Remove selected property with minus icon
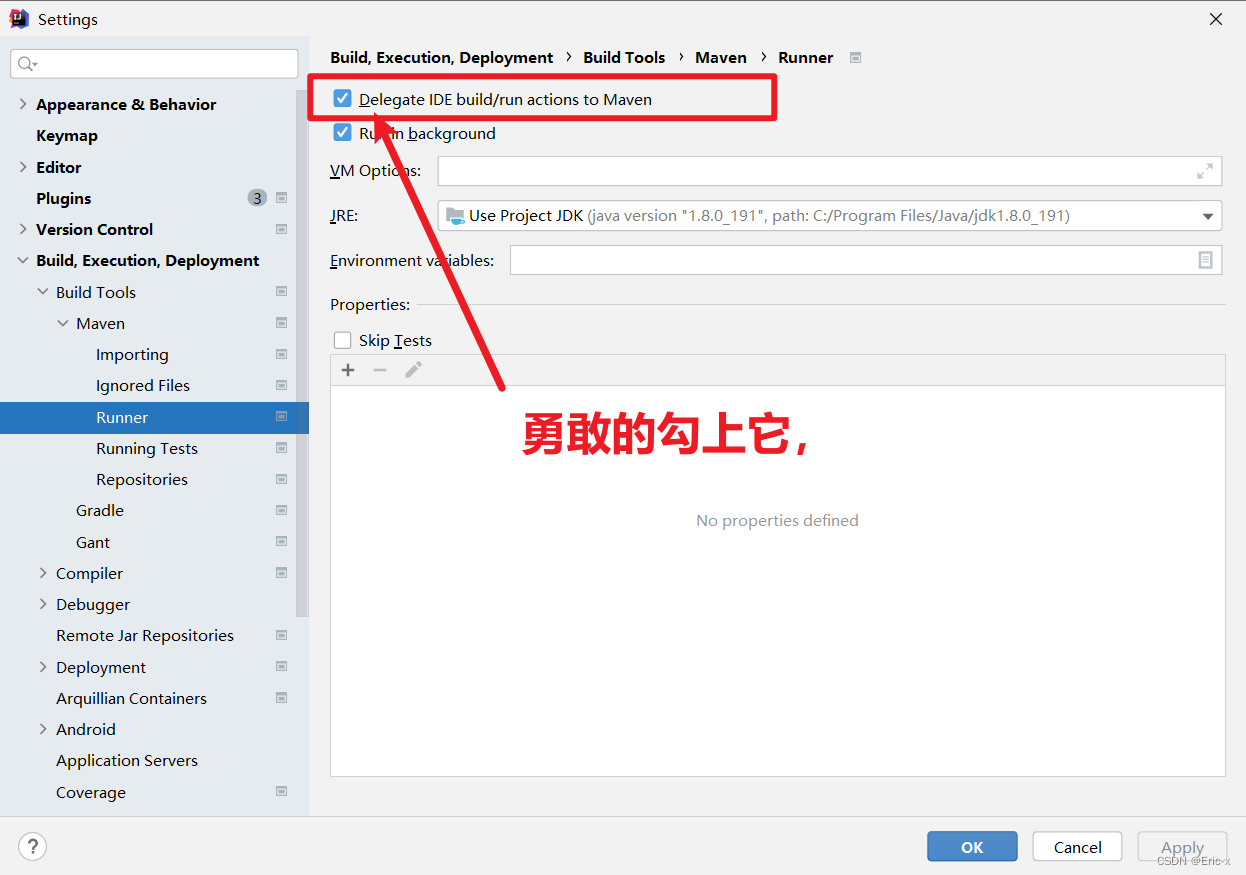Viewport: 1246px width, 875px height. click(x=380, y=370)
